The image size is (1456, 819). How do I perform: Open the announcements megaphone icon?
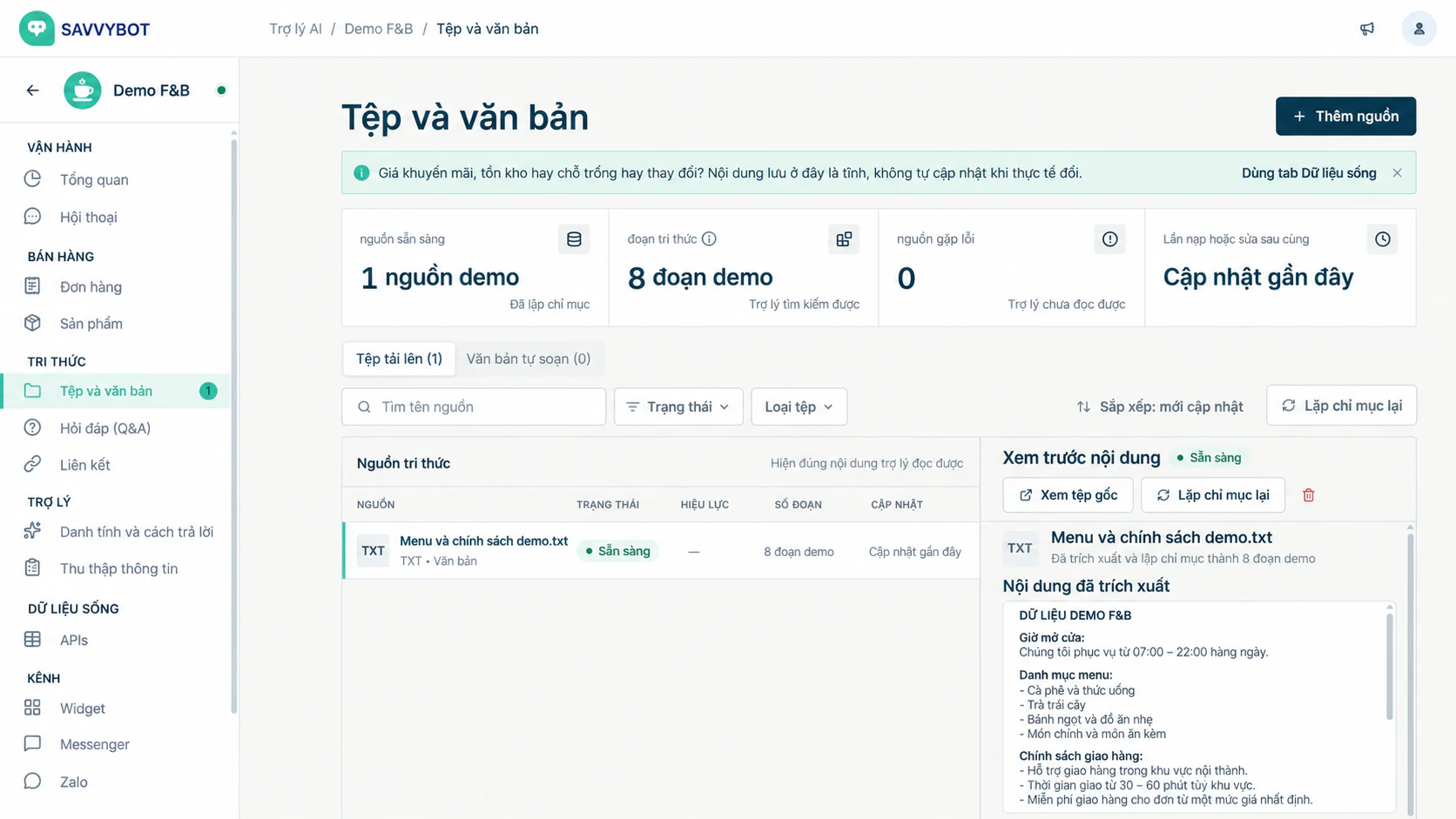(1367, 29)
